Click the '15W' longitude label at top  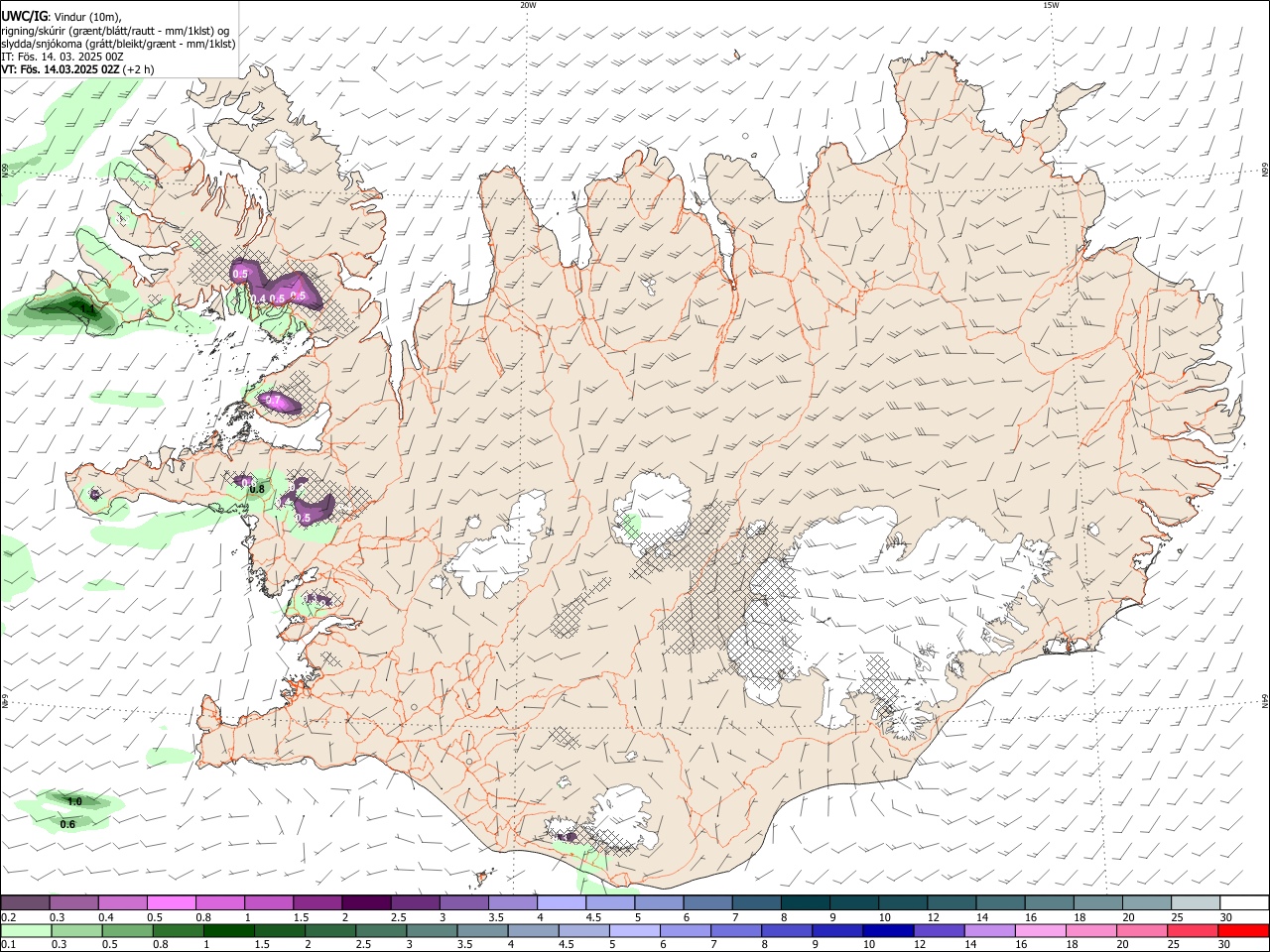click(1051, 5)
